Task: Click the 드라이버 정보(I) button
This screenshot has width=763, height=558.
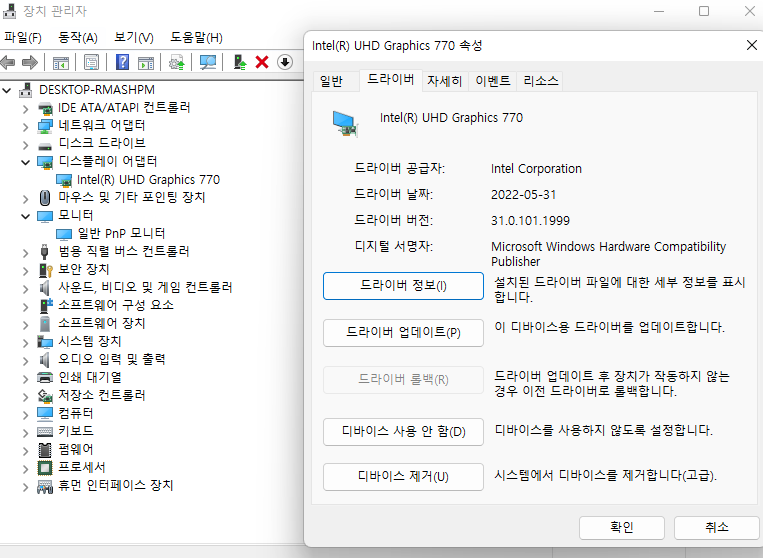Action: click(x=403, y=286)
